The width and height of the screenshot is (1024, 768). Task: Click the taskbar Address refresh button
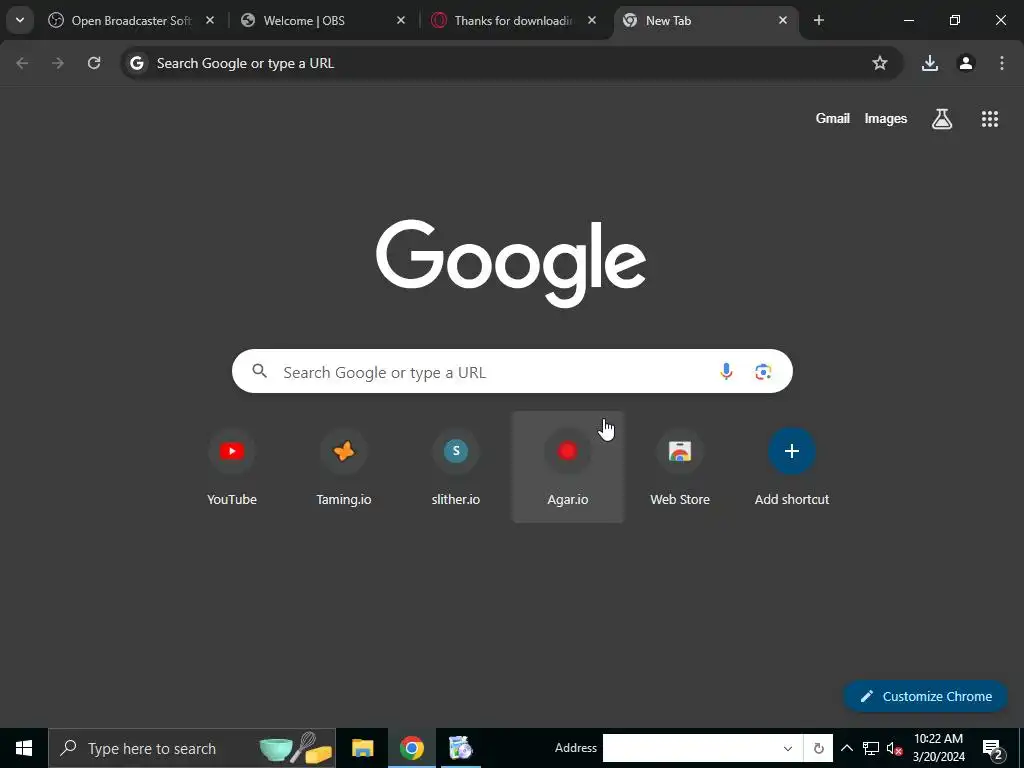(x=818, y=748)
